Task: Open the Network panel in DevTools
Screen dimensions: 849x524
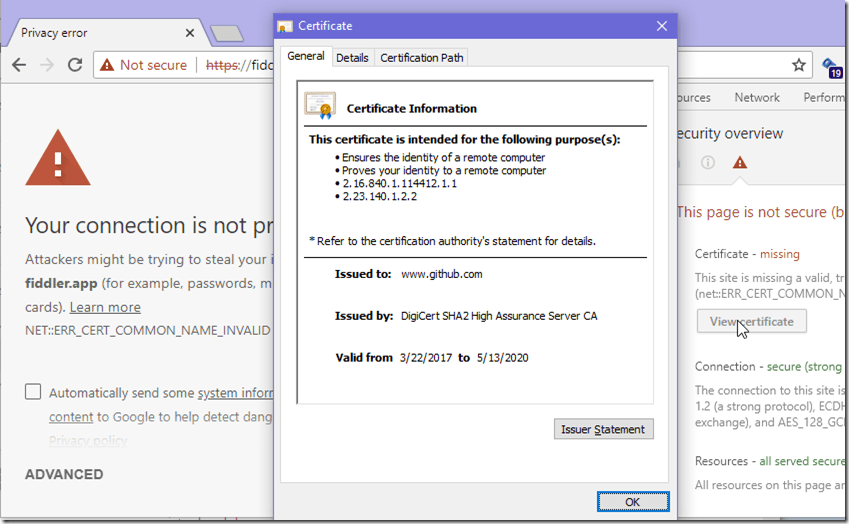Action: tap(756, 97)
